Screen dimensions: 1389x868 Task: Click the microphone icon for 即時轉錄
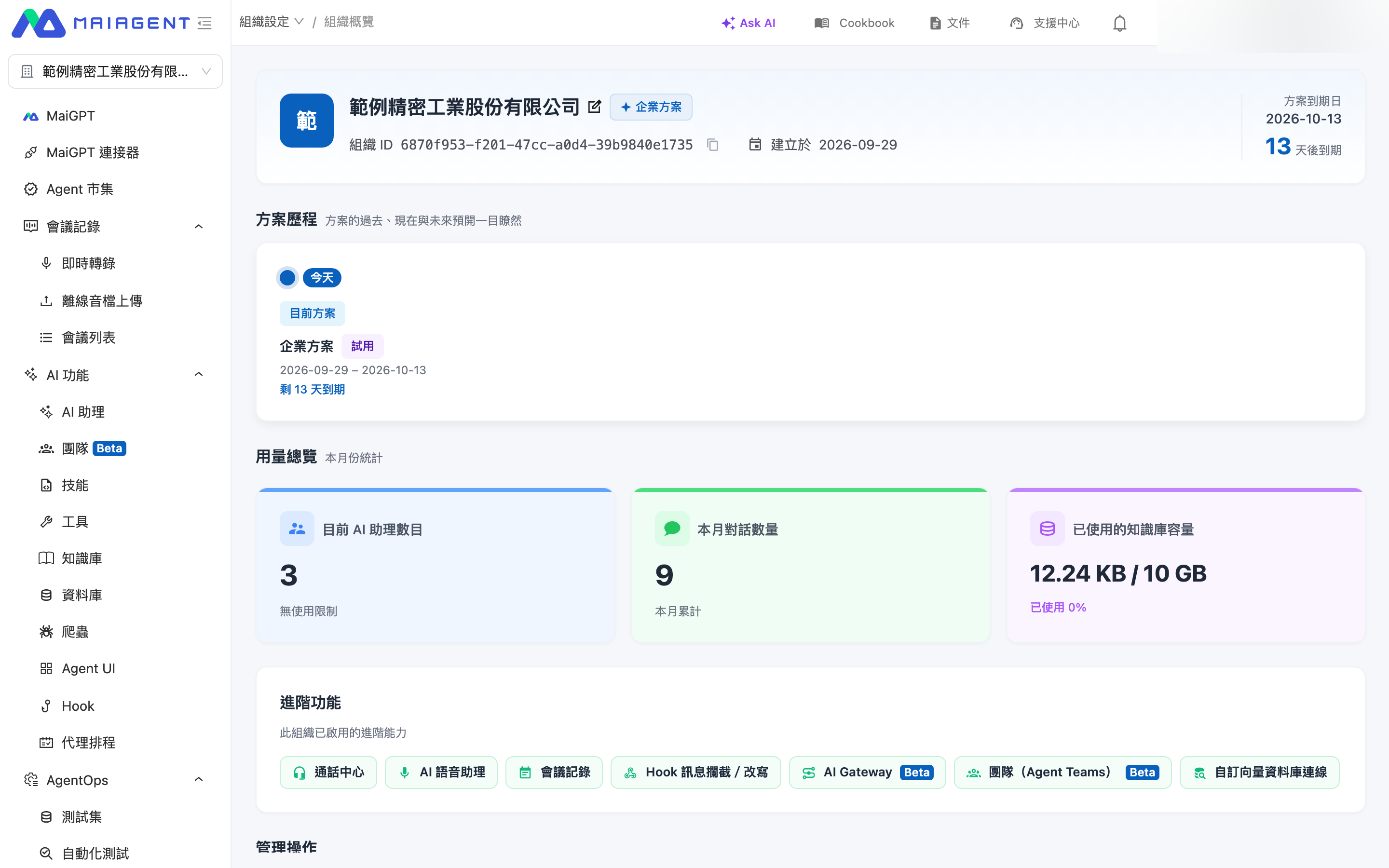click(x=46, y=263)
